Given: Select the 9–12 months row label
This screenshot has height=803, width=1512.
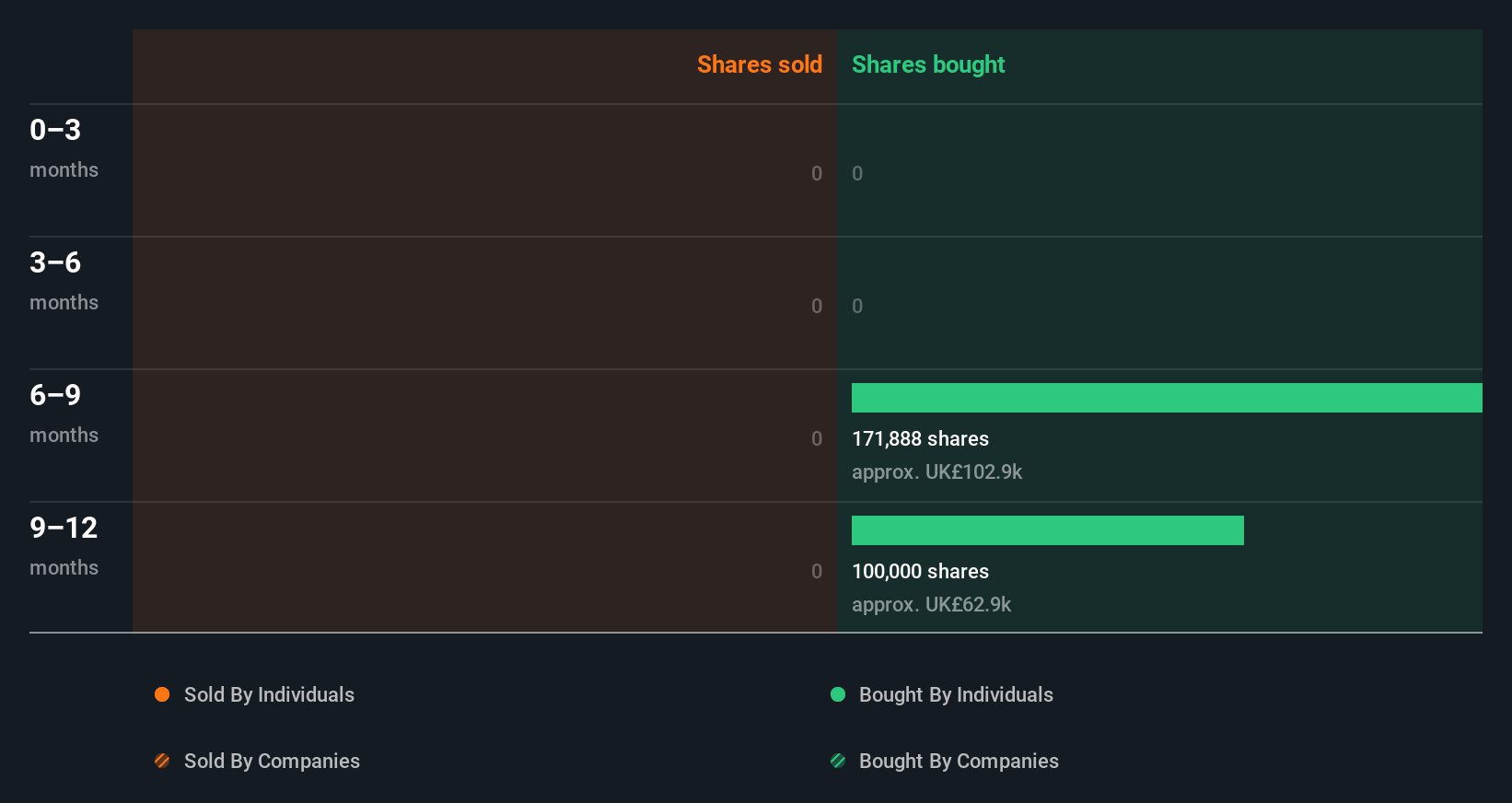Looking at the screenshot, I should [x=64, y=545].
